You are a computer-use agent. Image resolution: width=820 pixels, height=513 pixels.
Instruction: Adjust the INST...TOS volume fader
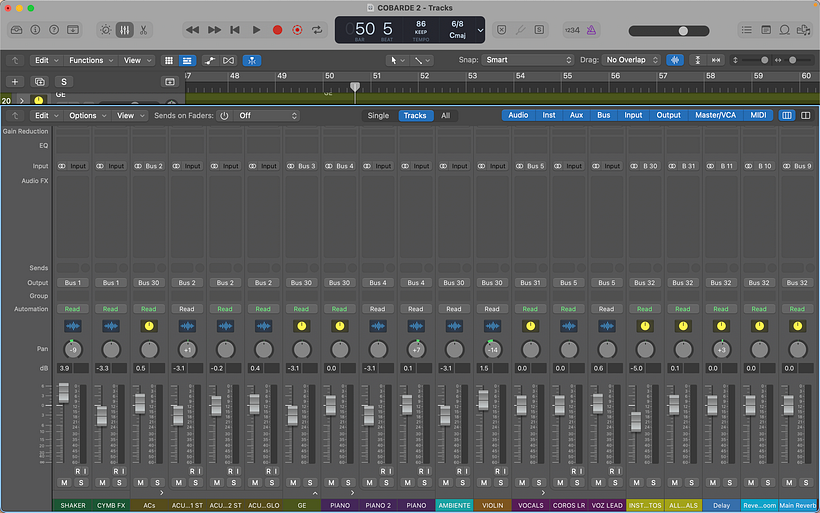tap(635, 421)
